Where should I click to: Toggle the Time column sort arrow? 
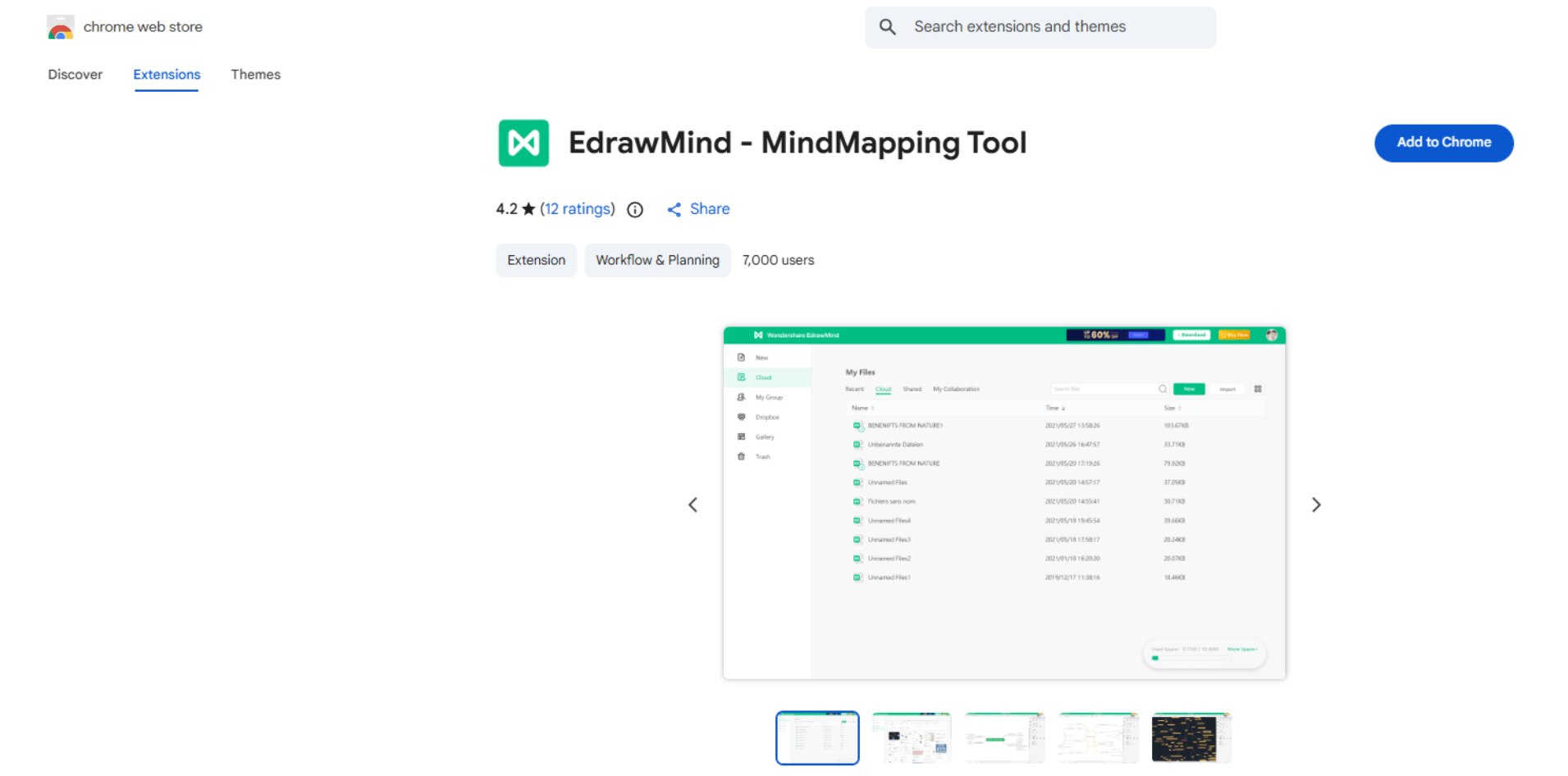pyautogui.click(x=1063, y=407)
